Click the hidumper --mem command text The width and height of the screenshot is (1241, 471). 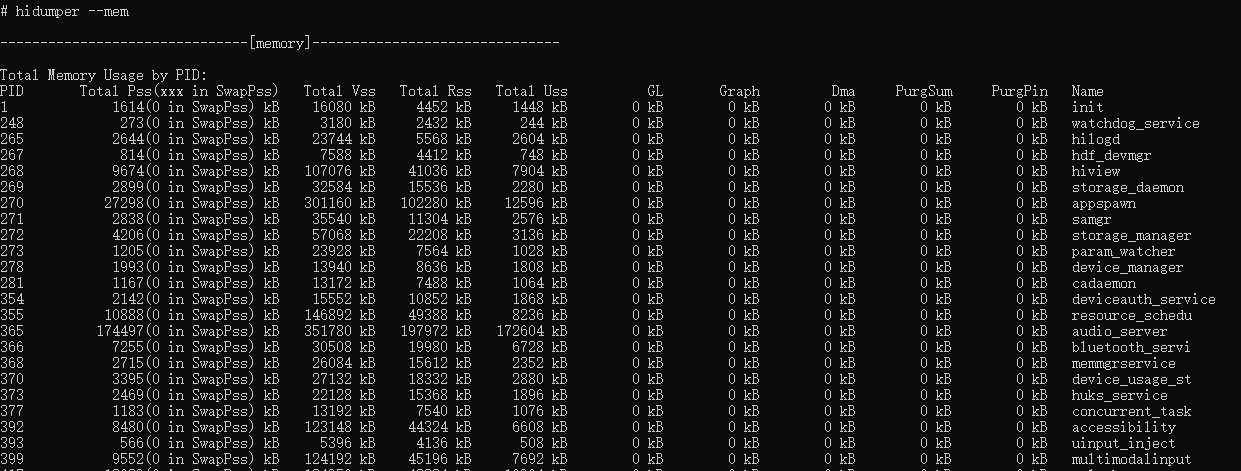point(71,11)
